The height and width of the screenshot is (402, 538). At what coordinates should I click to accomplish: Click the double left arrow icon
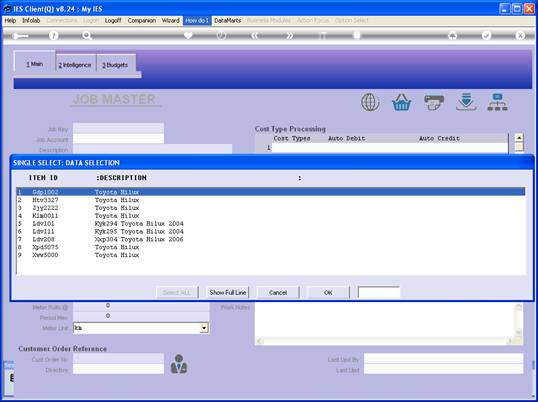point(255,35)
